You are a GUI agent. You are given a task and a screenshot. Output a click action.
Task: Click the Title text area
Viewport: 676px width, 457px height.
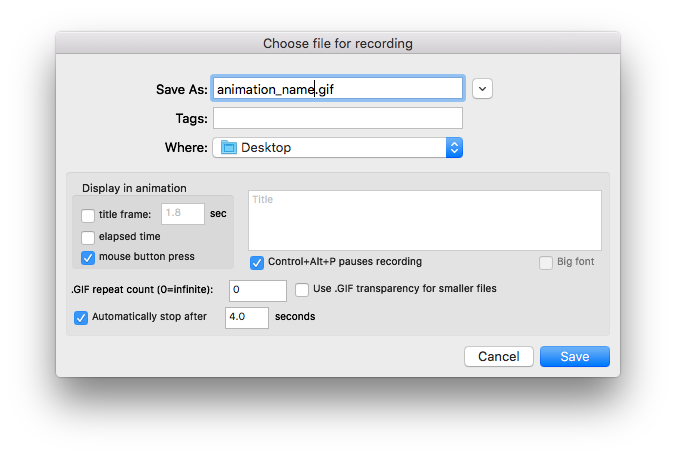click(x=425, y=220)
